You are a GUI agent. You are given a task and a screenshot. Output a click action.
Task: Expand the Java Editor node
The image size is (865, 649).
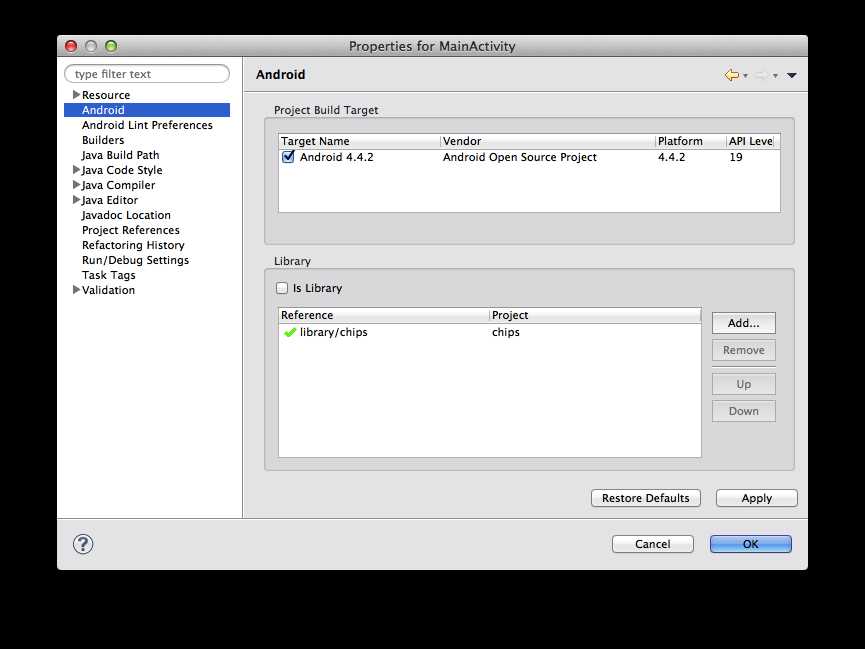[x=76, y=200]
